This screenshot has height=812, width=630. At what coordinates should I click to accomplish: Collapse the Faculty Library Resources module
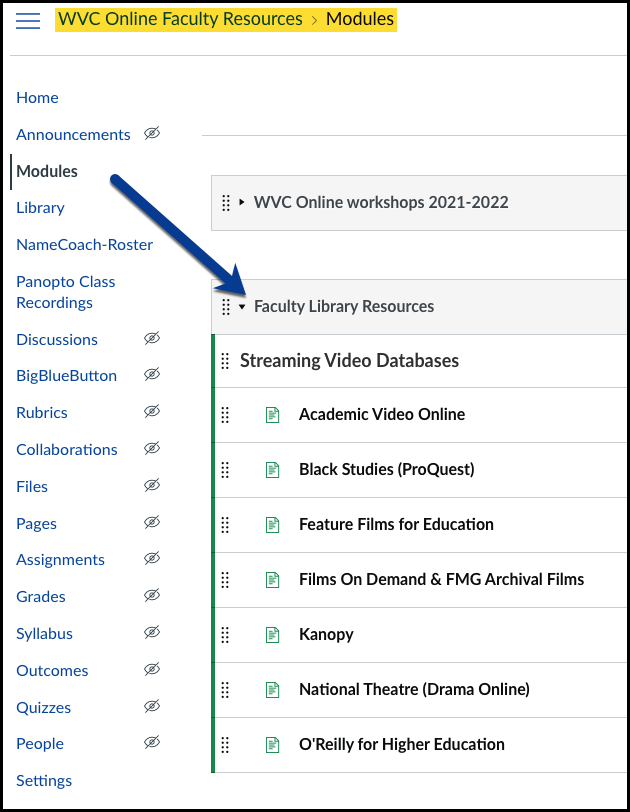(x=242, y=307)
